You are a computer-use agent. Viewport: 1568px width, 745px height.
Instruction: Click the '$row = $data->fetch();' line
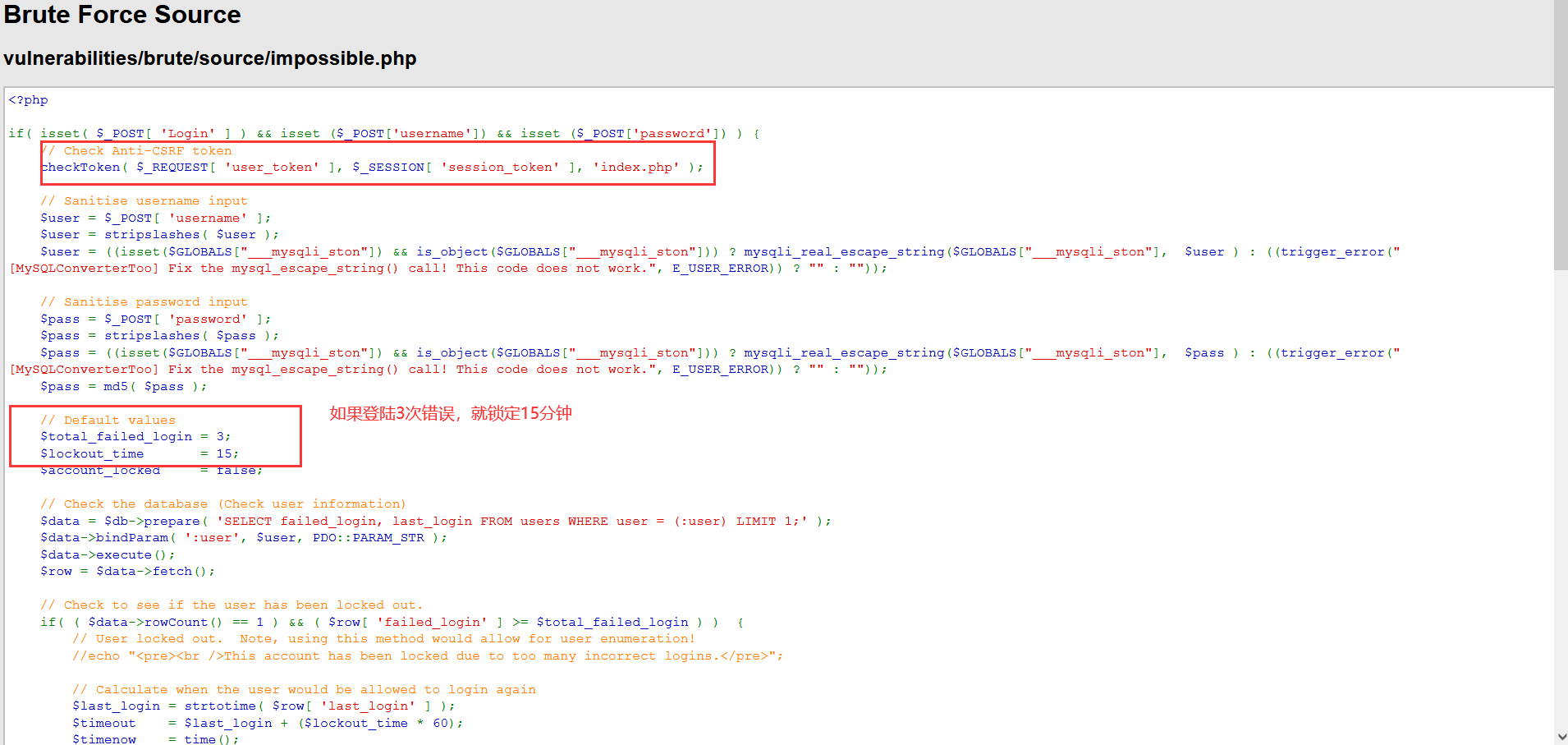(x=128, y=572)
